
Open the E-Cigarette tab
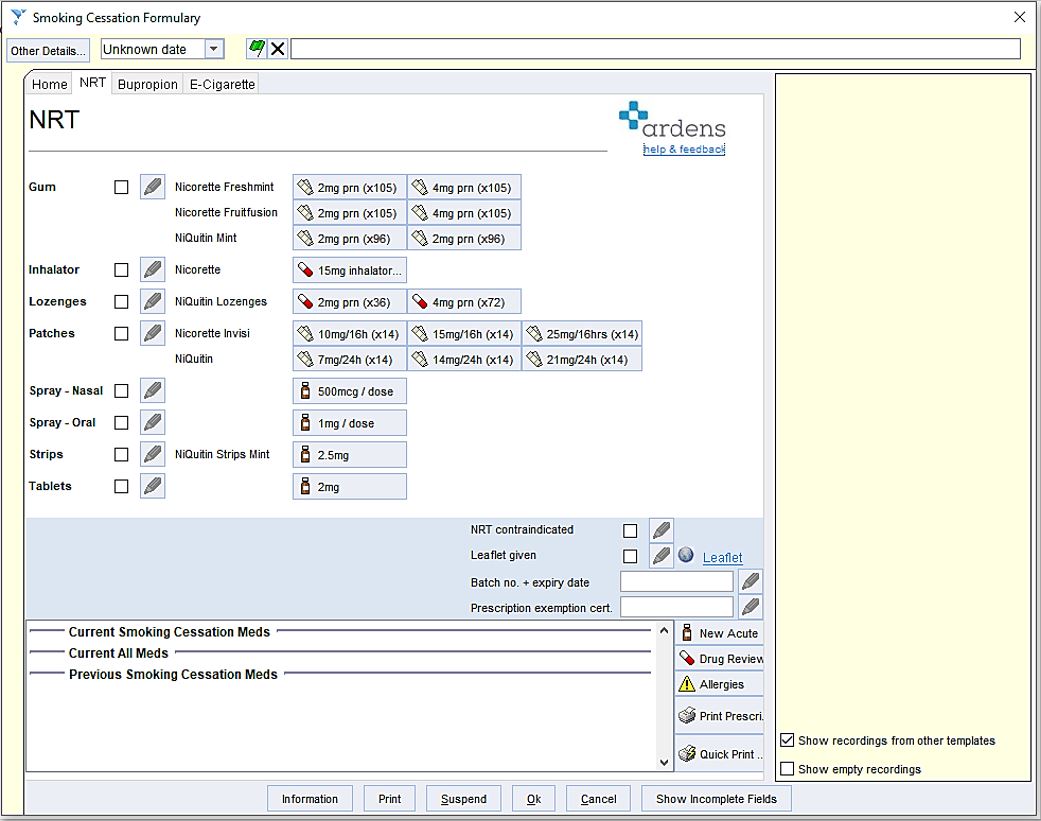coord(222,84)
